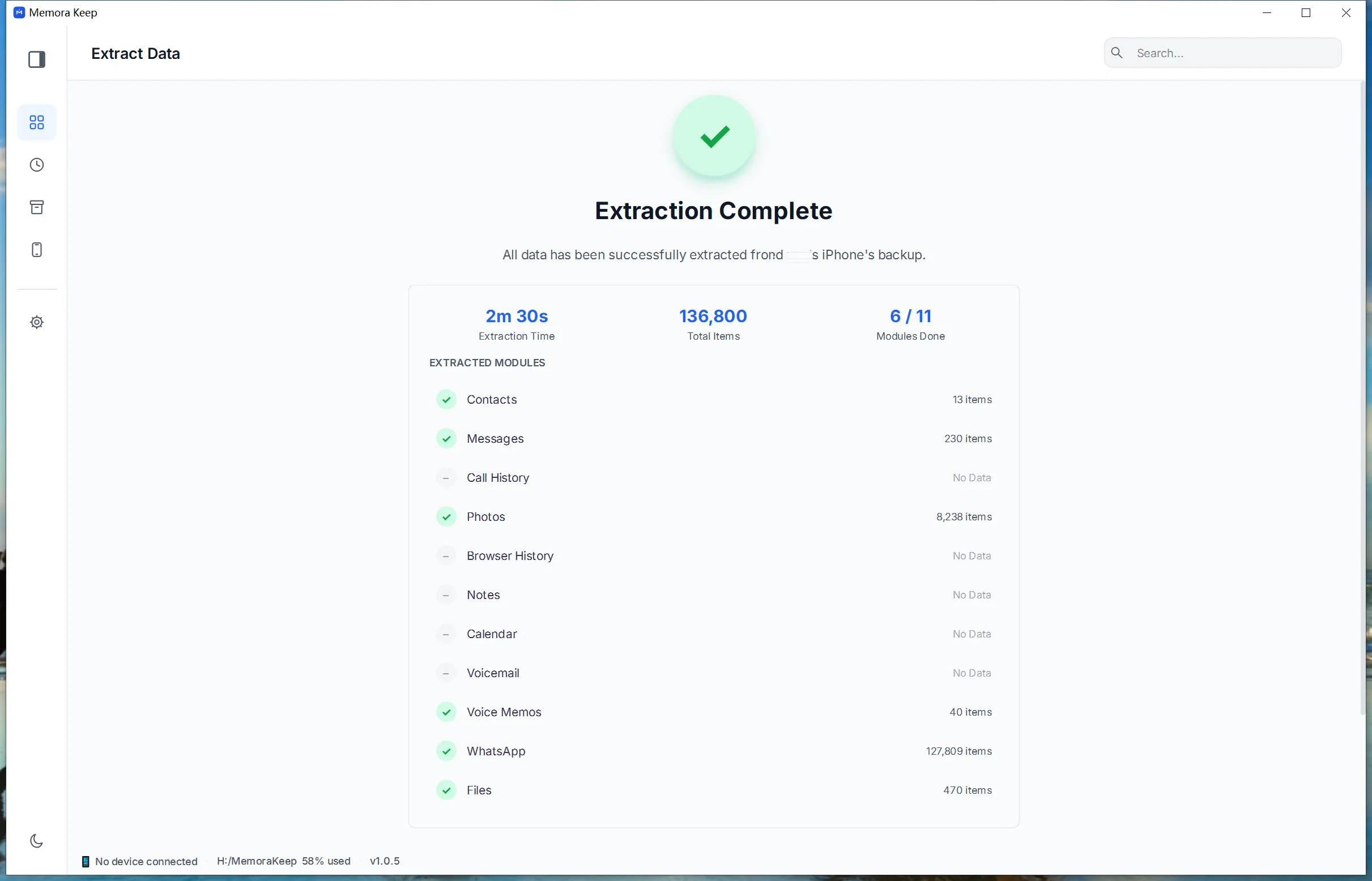Click the v1.0.5 version label
The height and width of the screenshot is (881, 1372).
tap(385, 861)
